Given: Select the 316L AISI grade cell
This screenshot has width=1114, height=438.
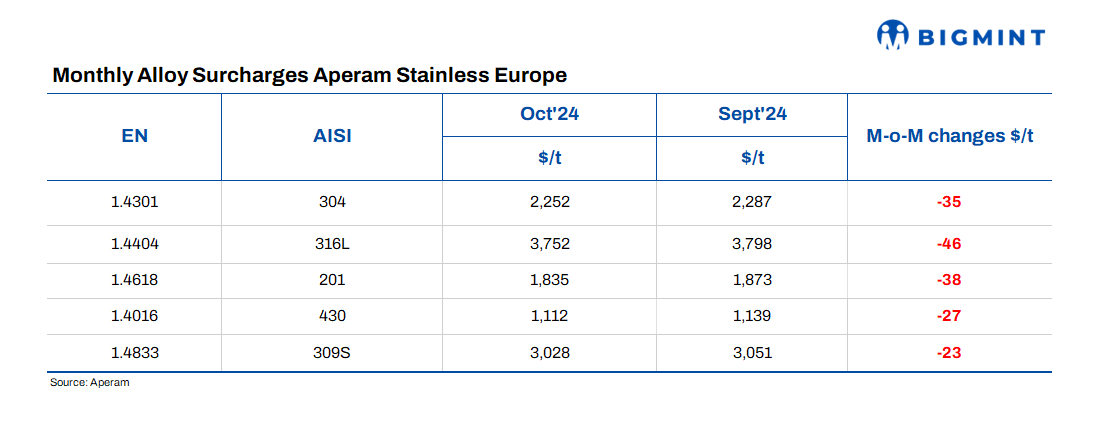Looking at the screenshot, I should (x=331, y=243).
